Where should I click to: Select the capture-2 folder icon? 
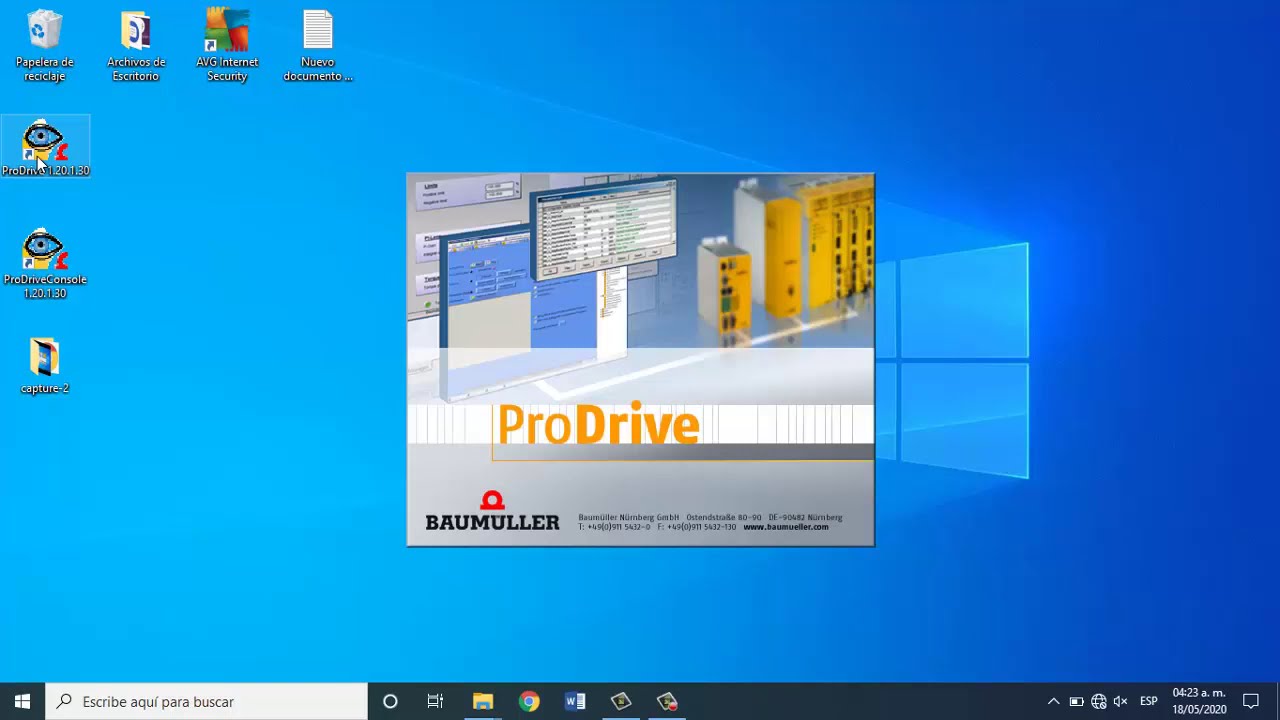click(45, 366)
